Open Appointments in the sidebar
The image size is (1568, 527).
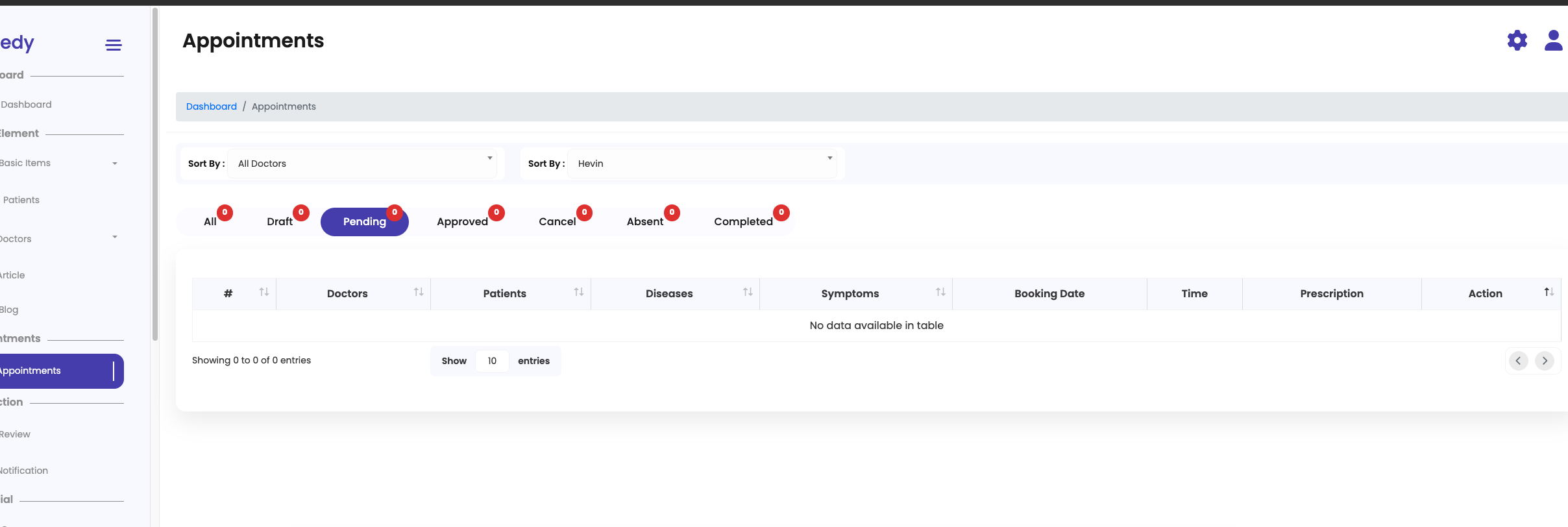point(62,371)
